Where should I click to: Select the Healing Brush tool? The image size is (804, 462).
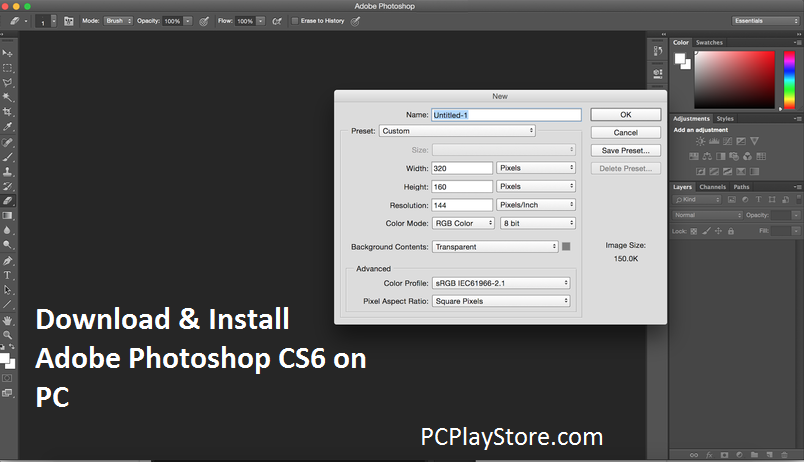(8, 142)
